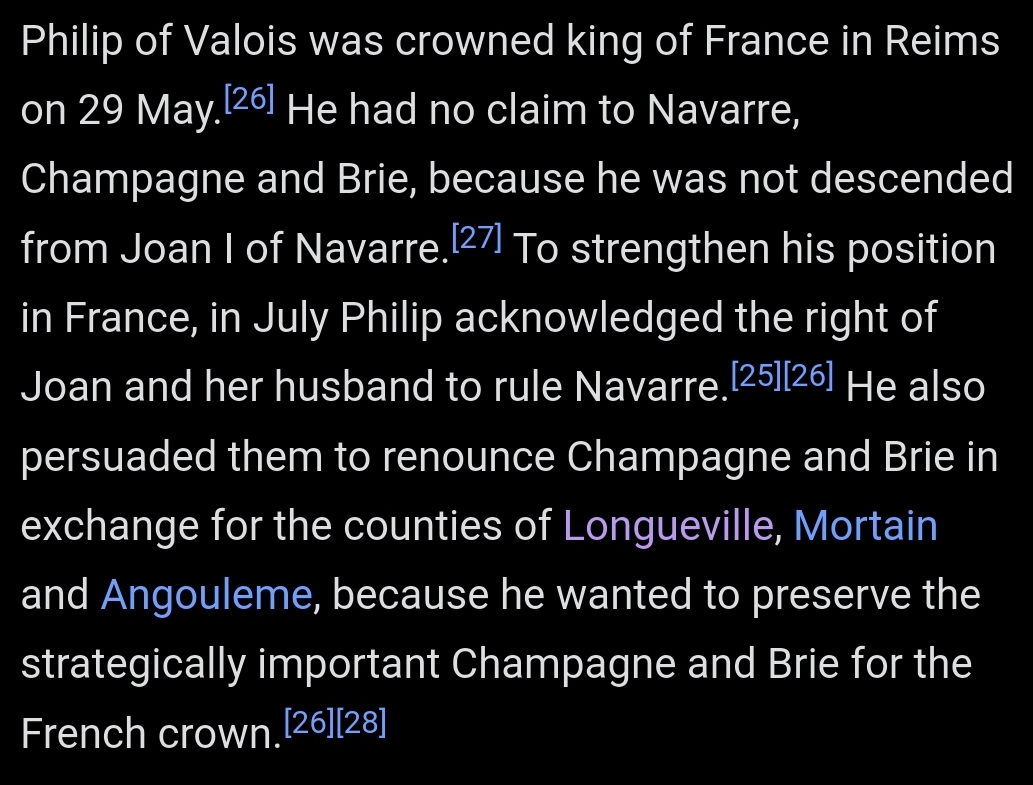Open citation [25] after 'rule Navarre.'
1033x785 pixels.
coord(756,375)
